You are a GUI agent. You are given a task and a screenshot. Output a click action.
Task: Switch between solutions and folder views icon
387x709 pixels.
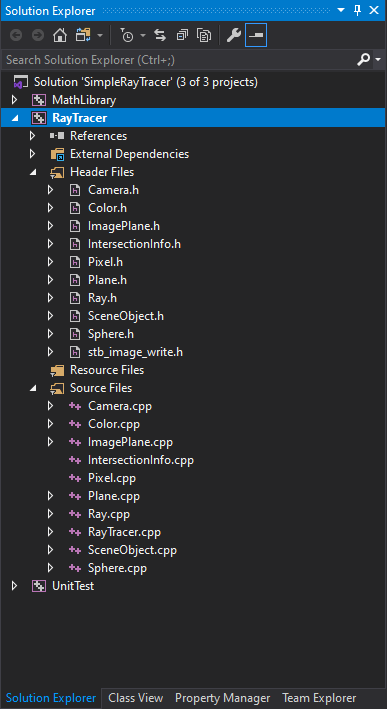click(x=84, y=35)
